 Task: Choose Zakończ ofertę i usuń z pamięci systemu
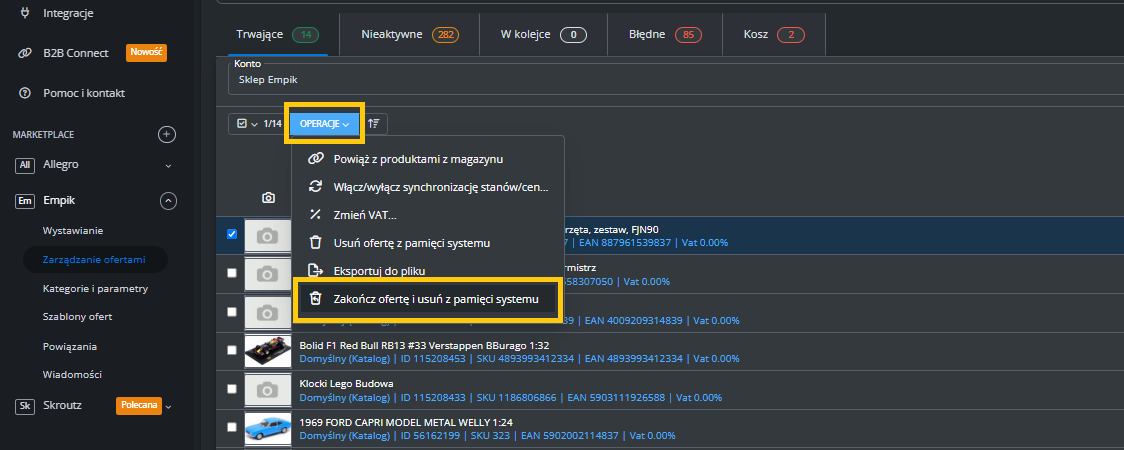[435, 299]
